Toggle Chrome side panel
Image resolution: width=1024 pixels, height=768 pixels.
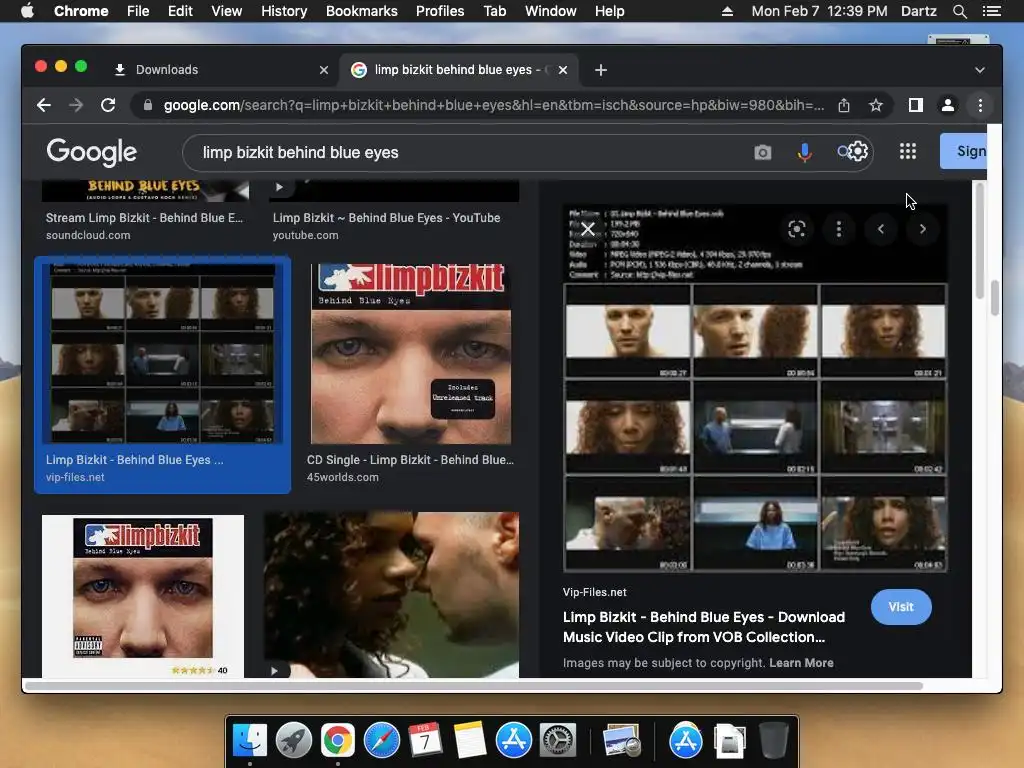[916, 105]
